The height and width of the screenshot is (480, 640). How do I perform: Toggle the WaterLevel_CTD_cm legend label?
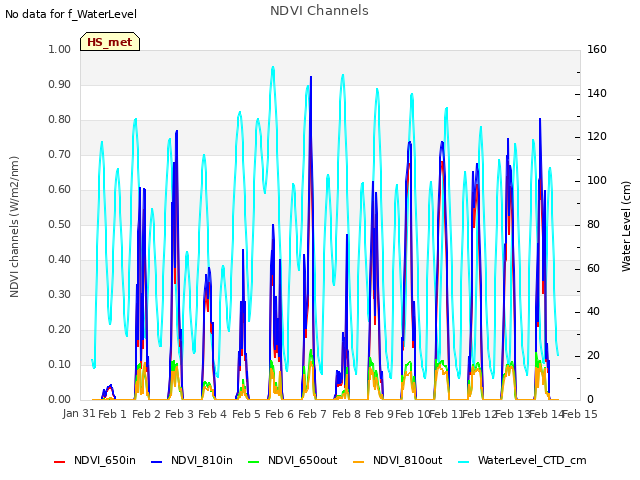tap(532, 460)
